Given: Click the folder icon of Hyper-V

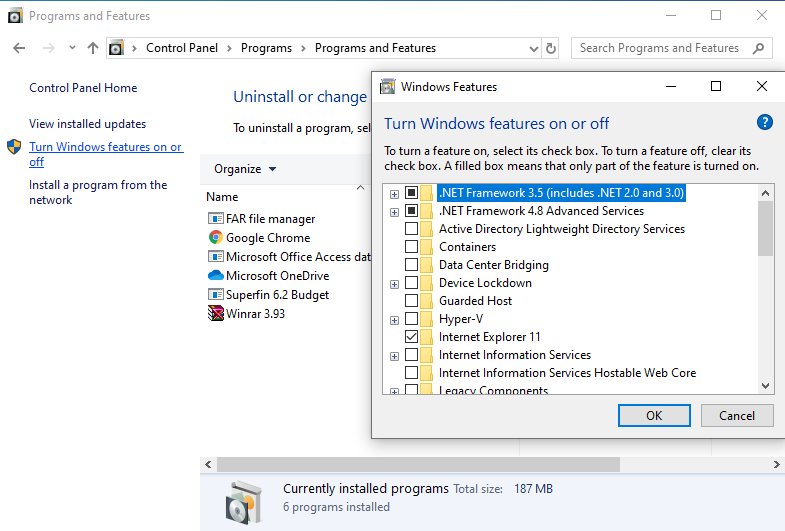Looking at the screenshot, I should 427,319.
